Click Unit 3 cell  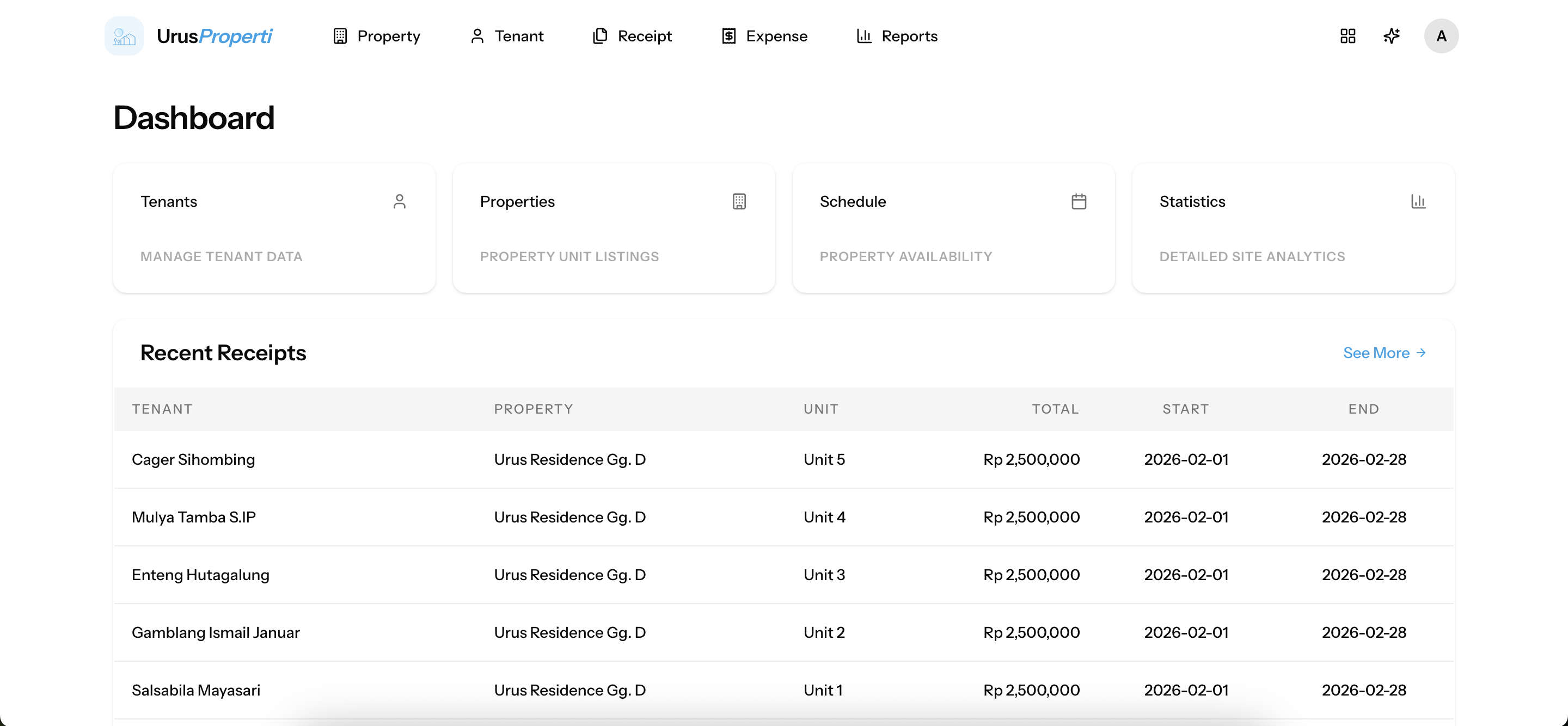click(x=824, y=575)
